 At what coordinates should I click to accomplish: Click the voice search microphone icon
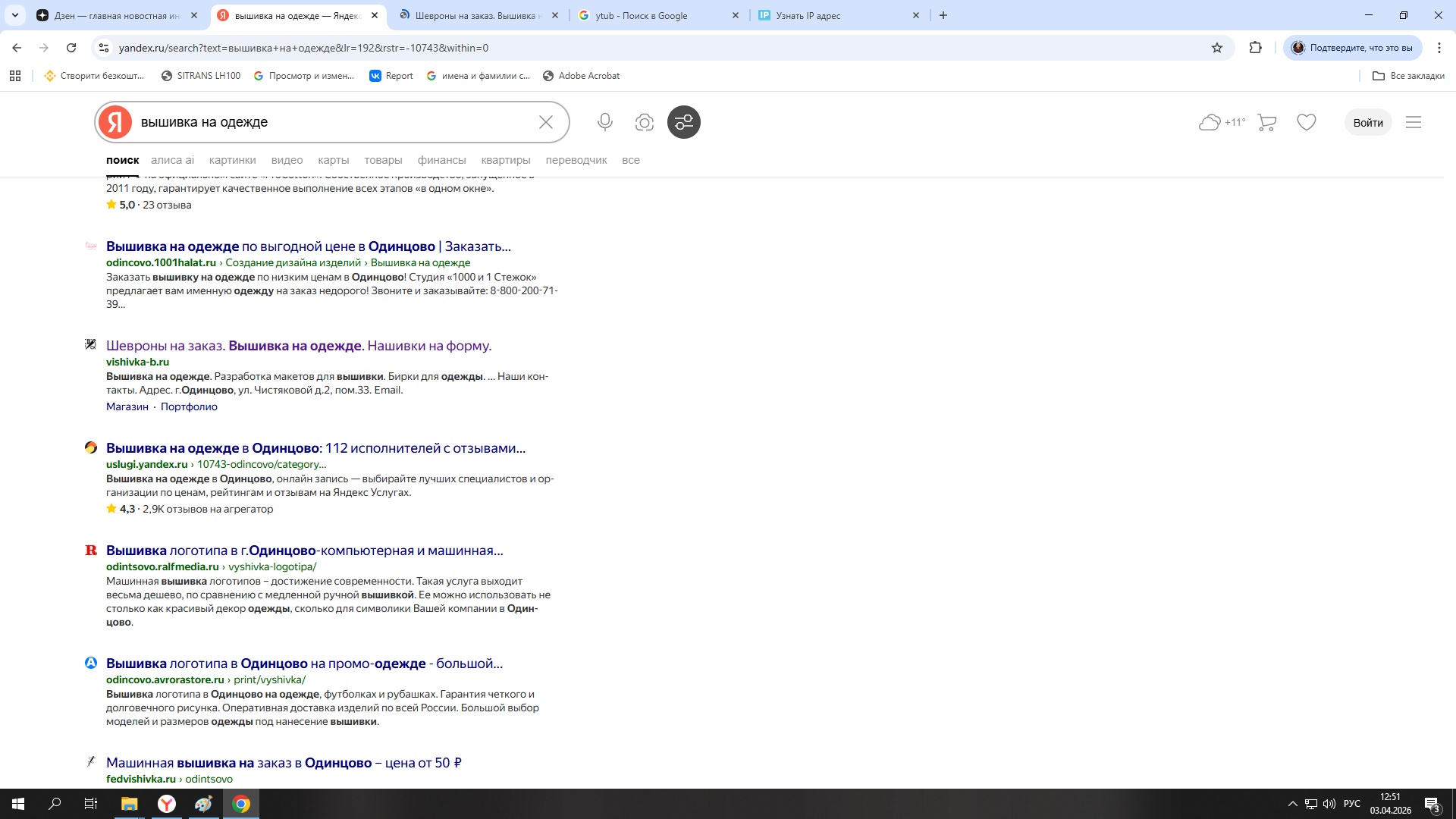coord(604,122)
